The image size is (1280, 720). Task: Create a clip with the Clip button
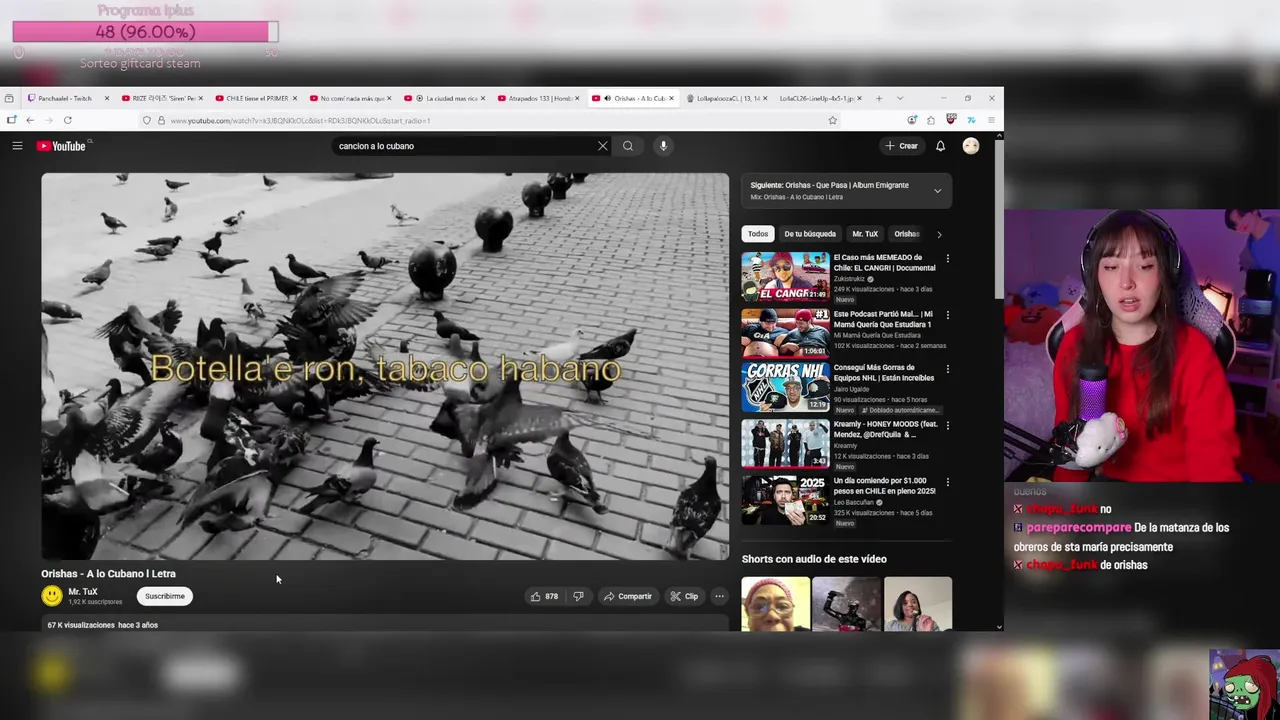(685, 596)
